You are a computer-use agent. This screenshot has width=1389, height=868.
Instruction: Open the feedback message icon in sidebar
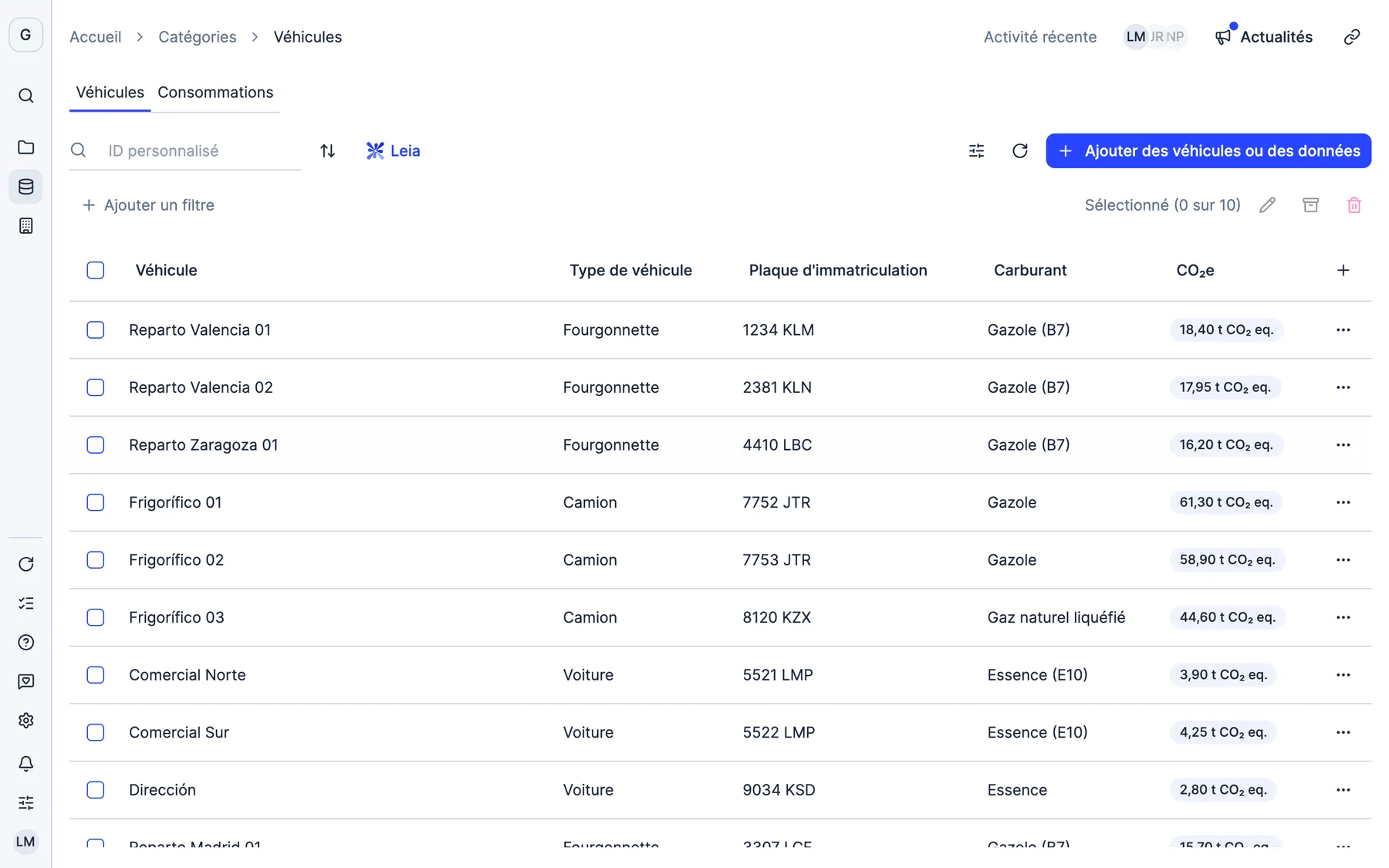tap(25, 681)
